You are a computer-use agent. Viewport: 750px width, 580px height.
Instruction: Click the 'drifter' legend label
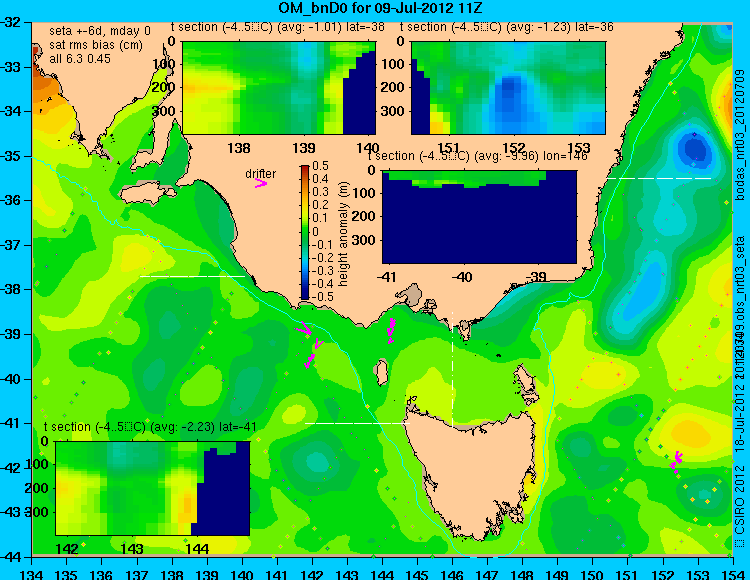261,174
